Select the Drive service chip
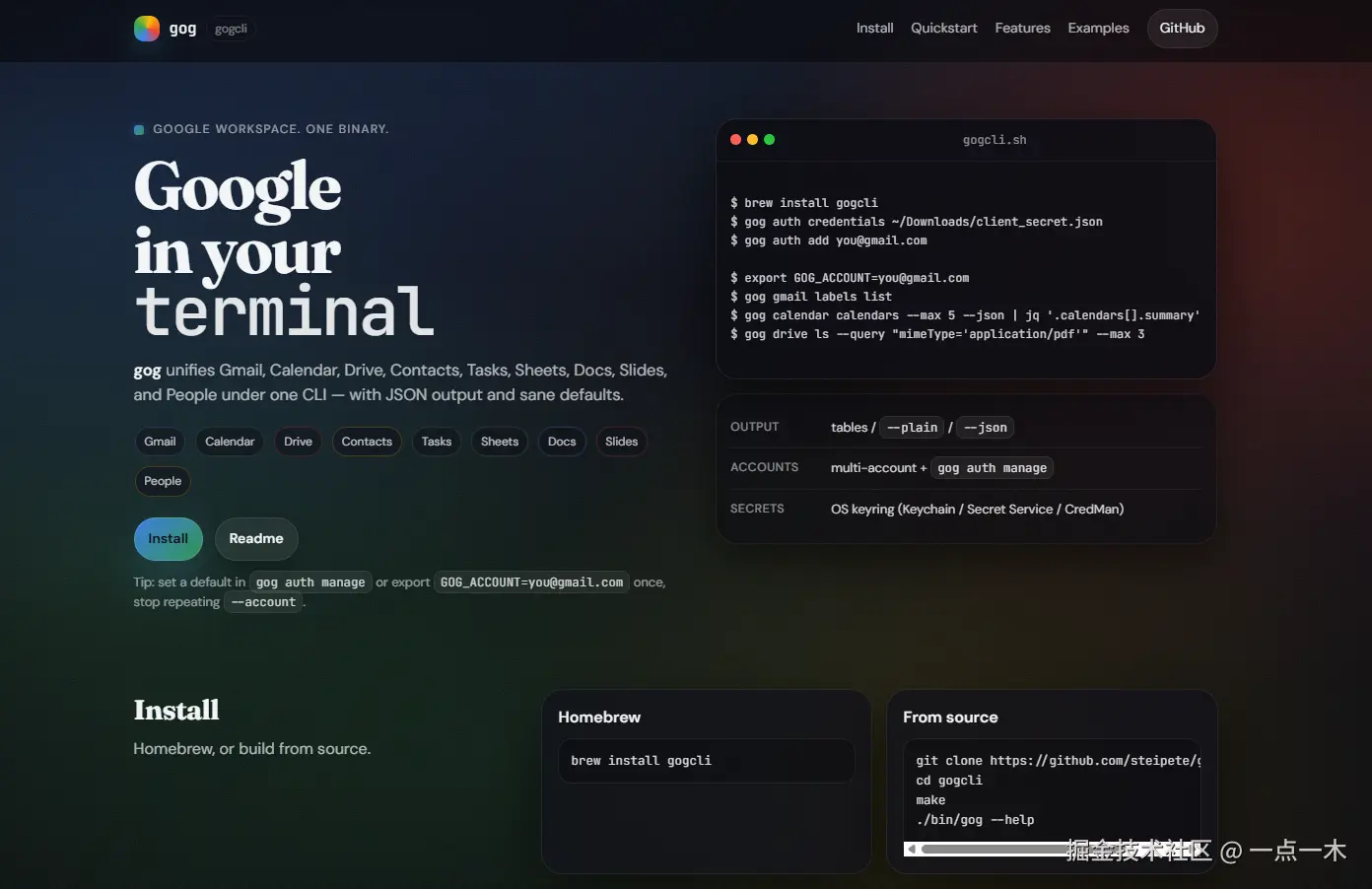Image resolution: width=1372 pixels, height=889 pixels. click(298, 442)
